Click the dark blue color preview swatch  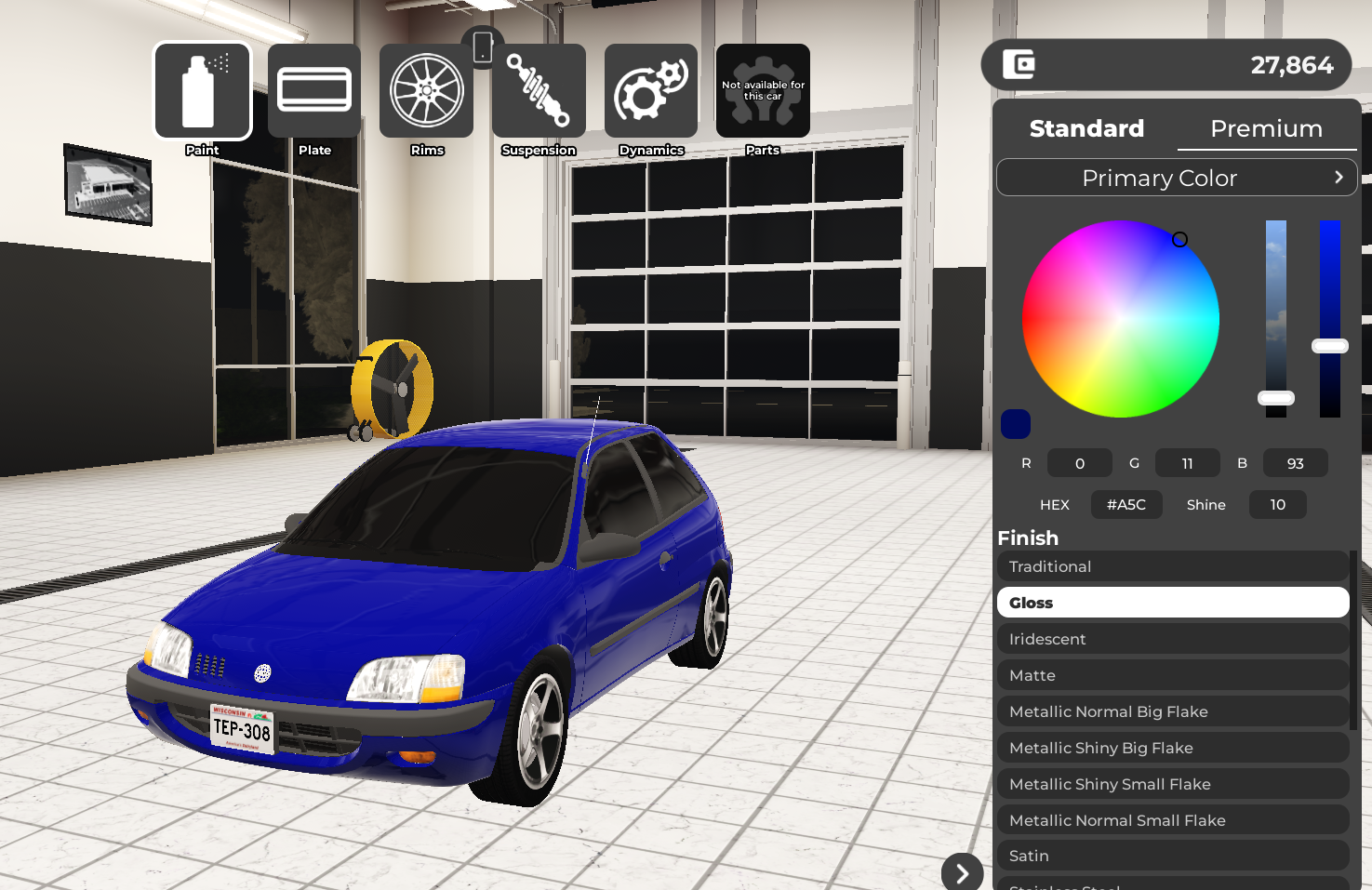coord(1015,424)
